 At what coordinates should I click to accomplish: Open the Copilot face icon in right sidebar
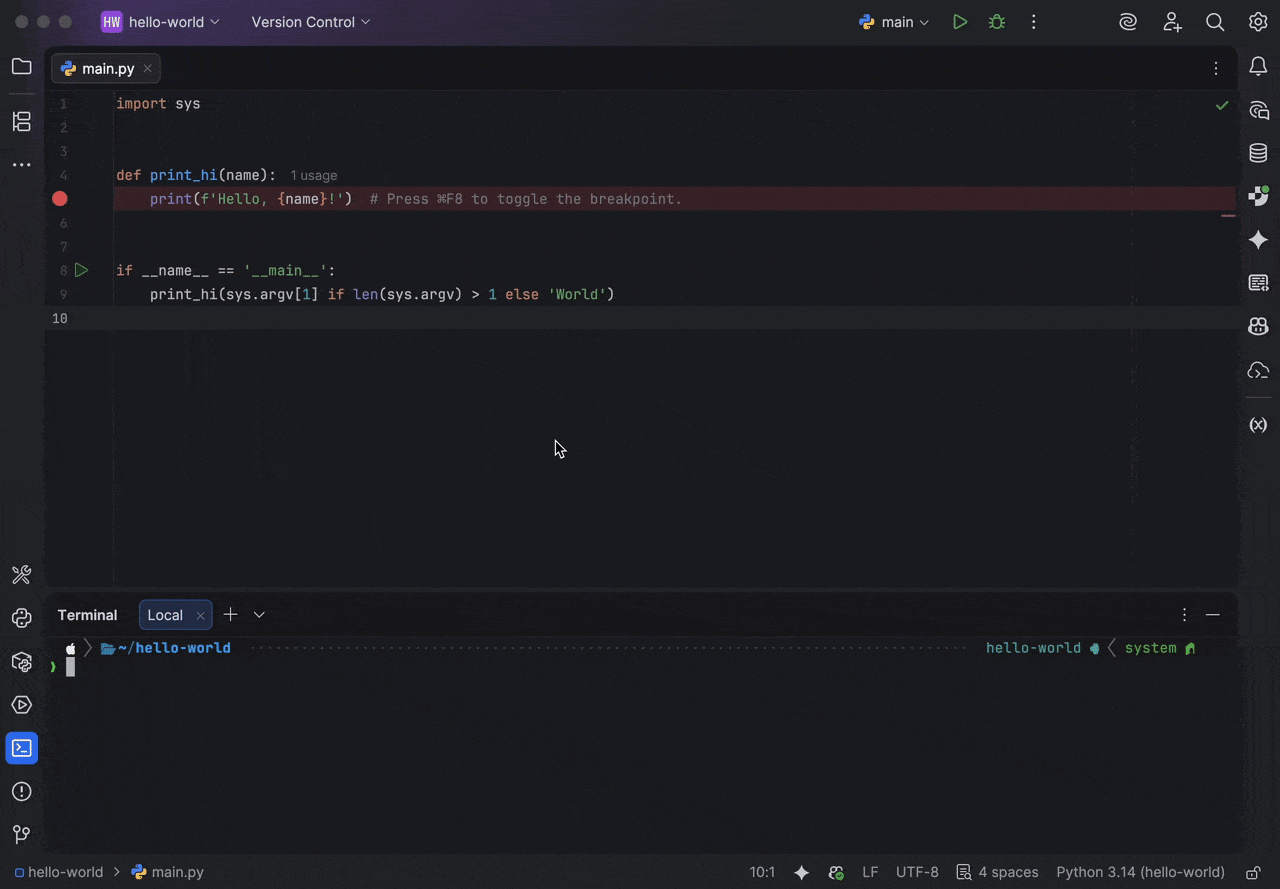pos(1258,326)
